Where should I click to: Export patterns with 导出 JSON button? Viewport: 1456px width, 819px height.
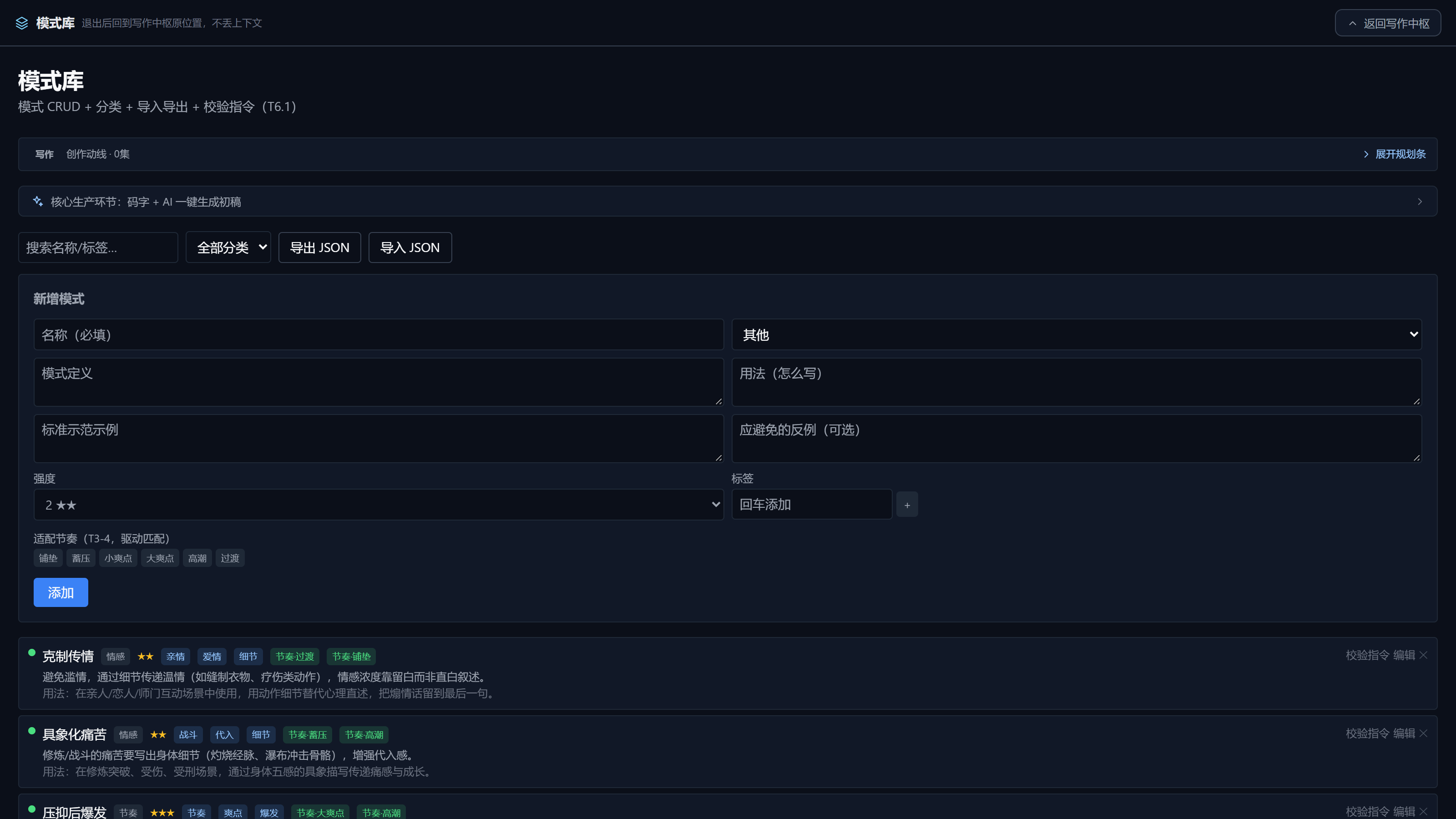point(320,248)
